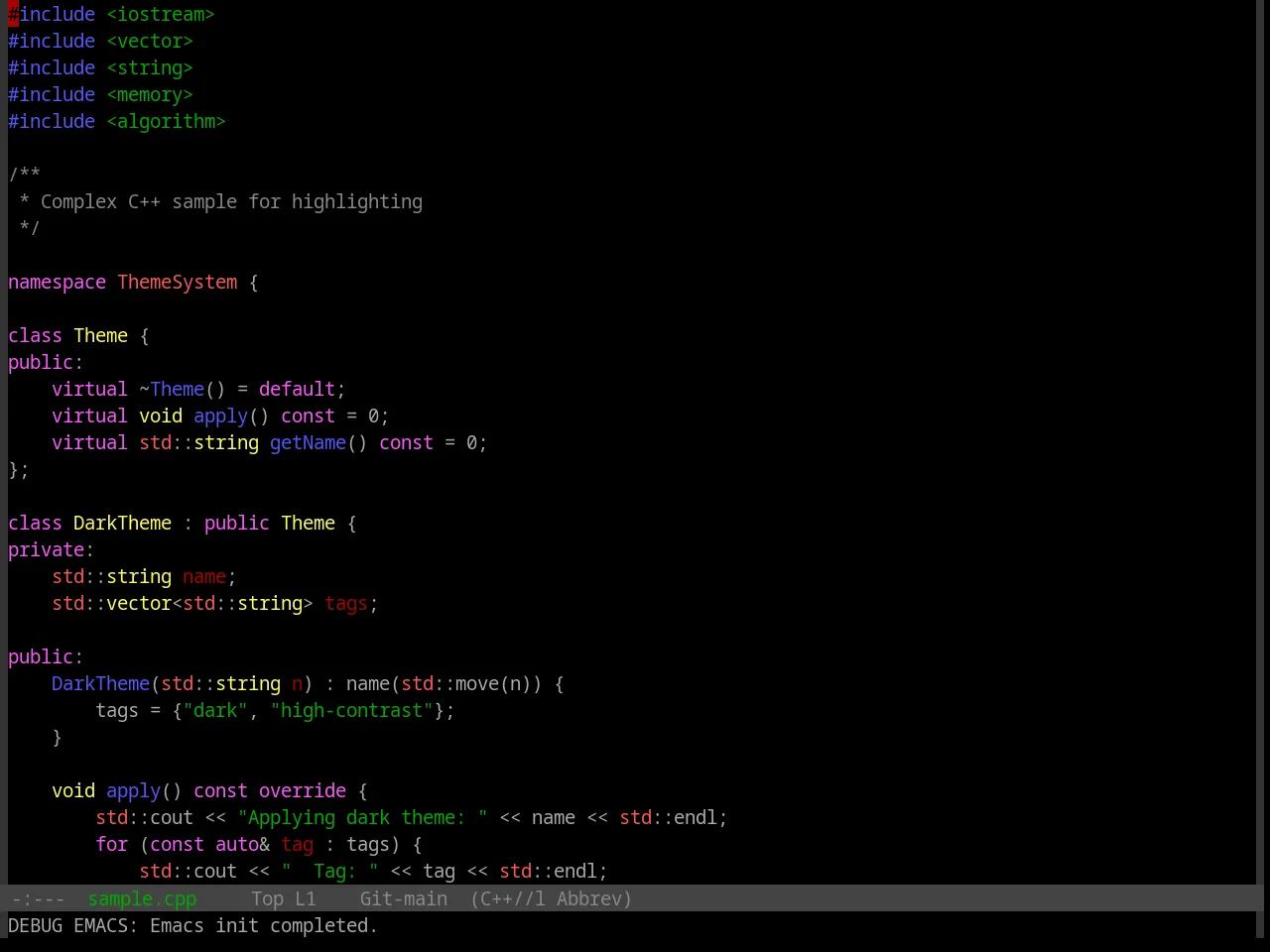
Task: Click the <memory> header name
Action: (150, 94)
